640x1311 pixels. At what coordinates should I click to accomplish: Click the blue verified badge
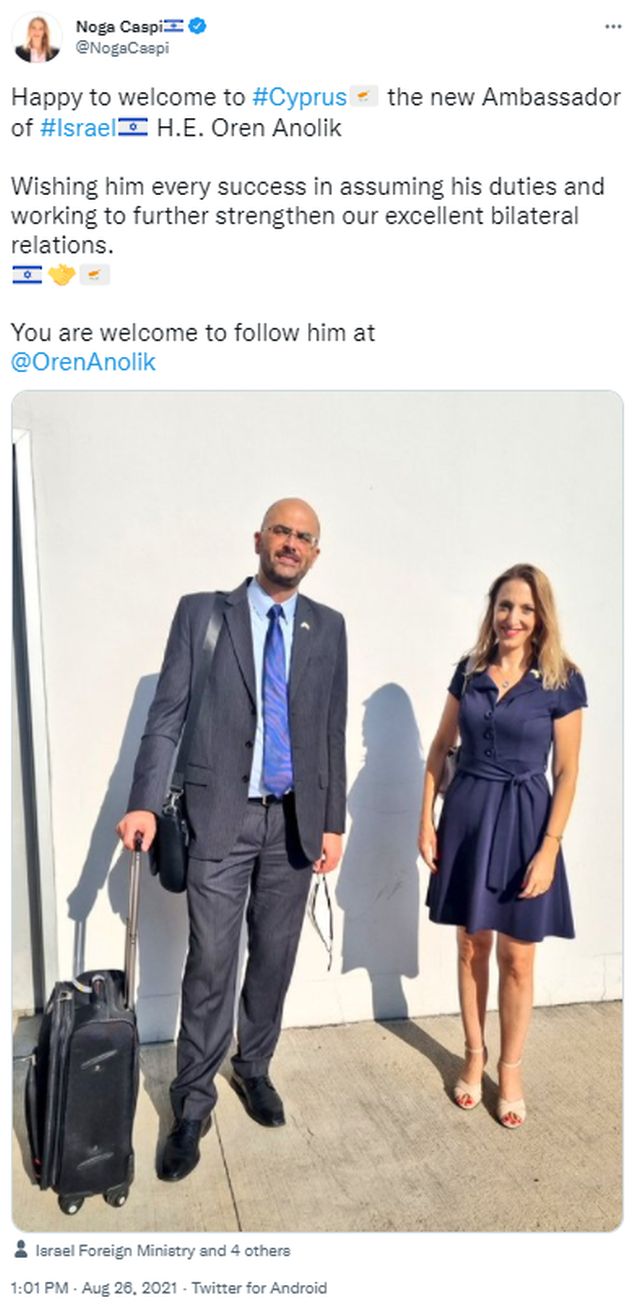coord(198,27)
